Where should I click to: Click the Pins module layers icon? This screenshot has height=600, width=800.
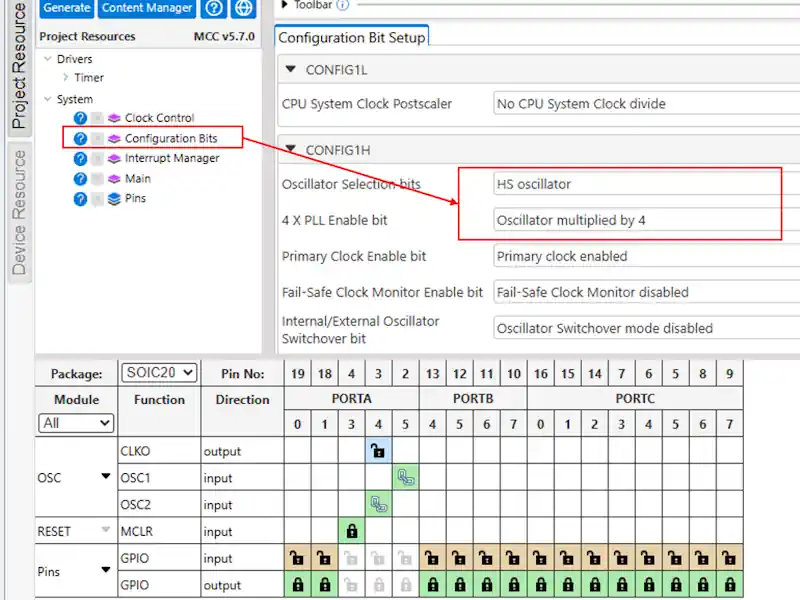pos(114,198)
